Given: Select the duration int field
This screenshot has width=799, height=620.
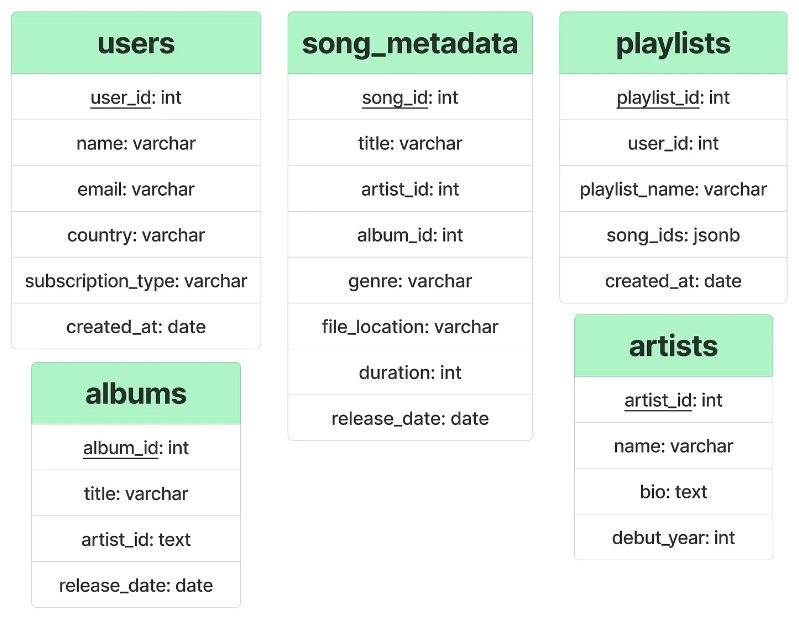Looking at the screenshot, I should (410, 372).
